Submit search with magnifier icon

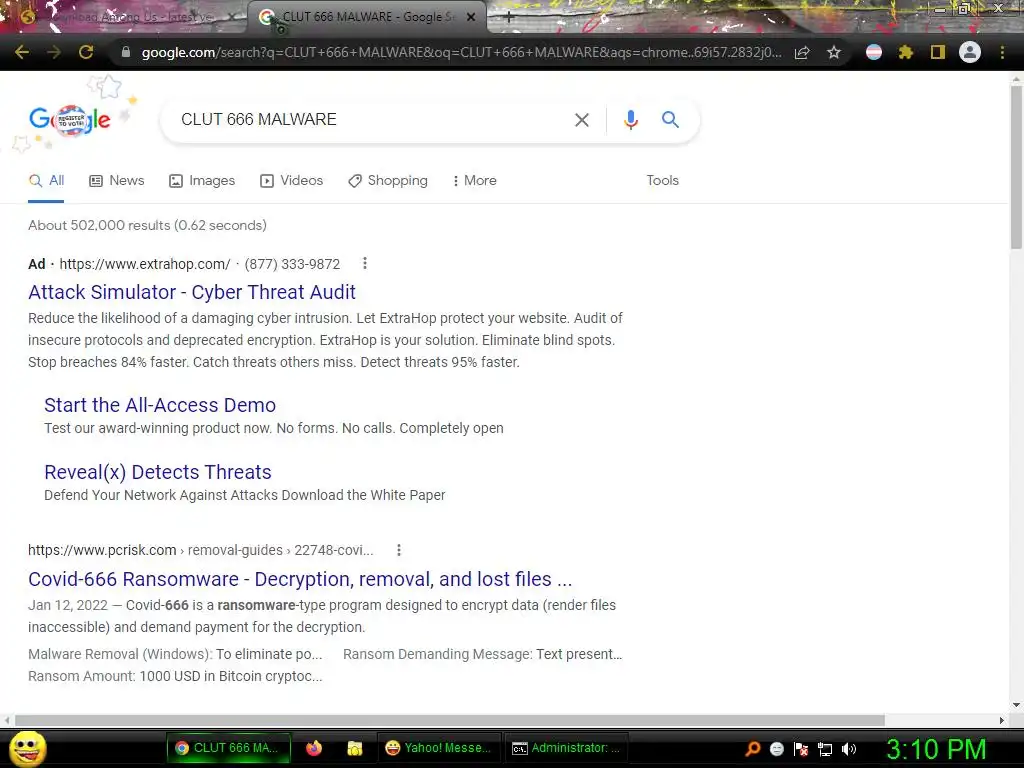click(x=670, y=120)
